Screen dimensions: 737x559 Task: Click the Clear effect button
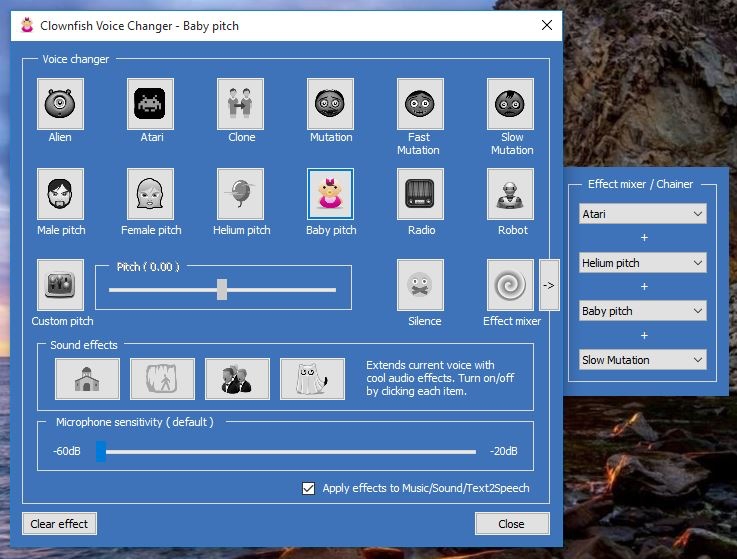[59, 524]
